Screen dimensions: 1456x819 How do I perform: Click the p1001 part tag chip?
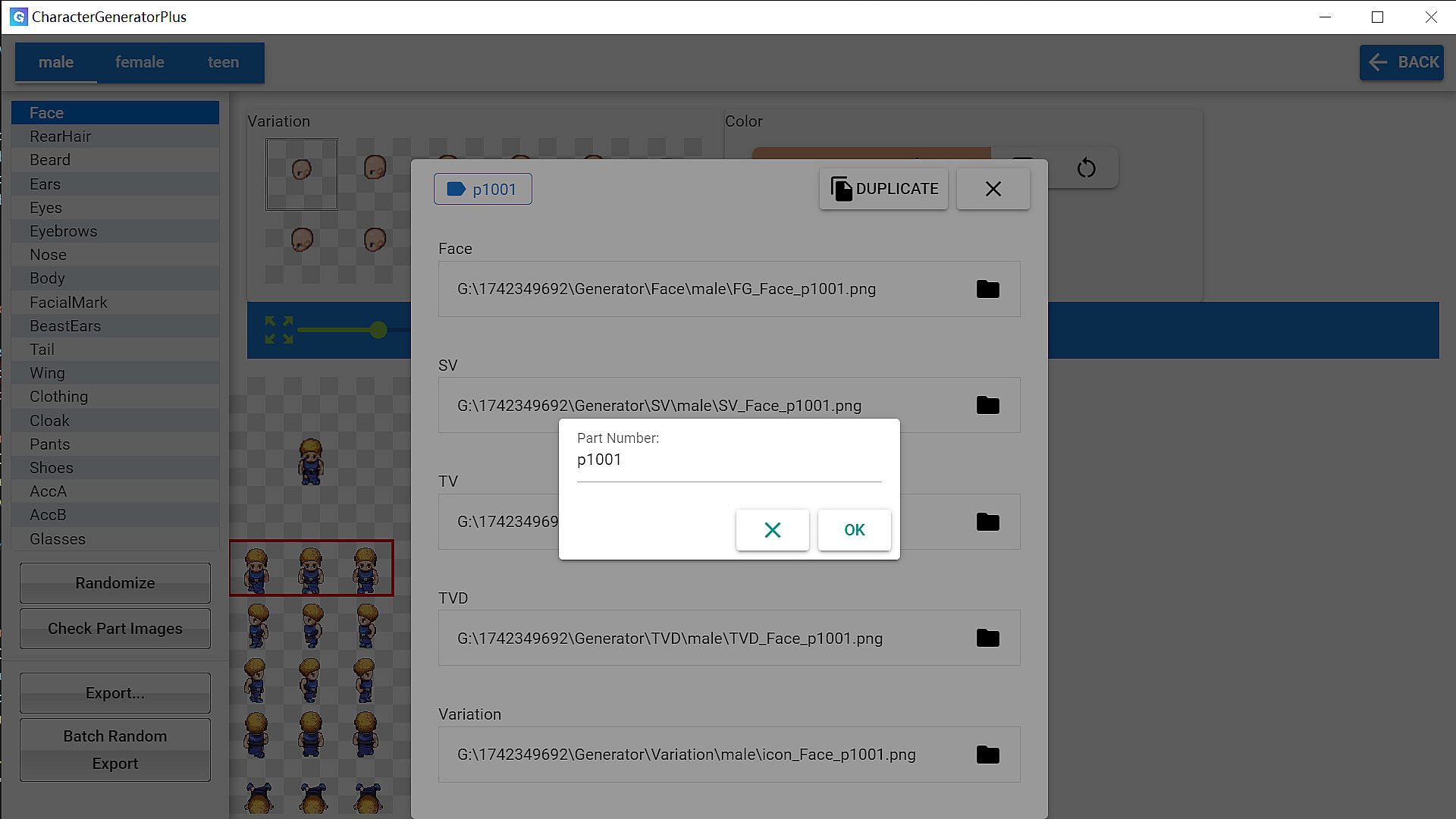[482, 189]
